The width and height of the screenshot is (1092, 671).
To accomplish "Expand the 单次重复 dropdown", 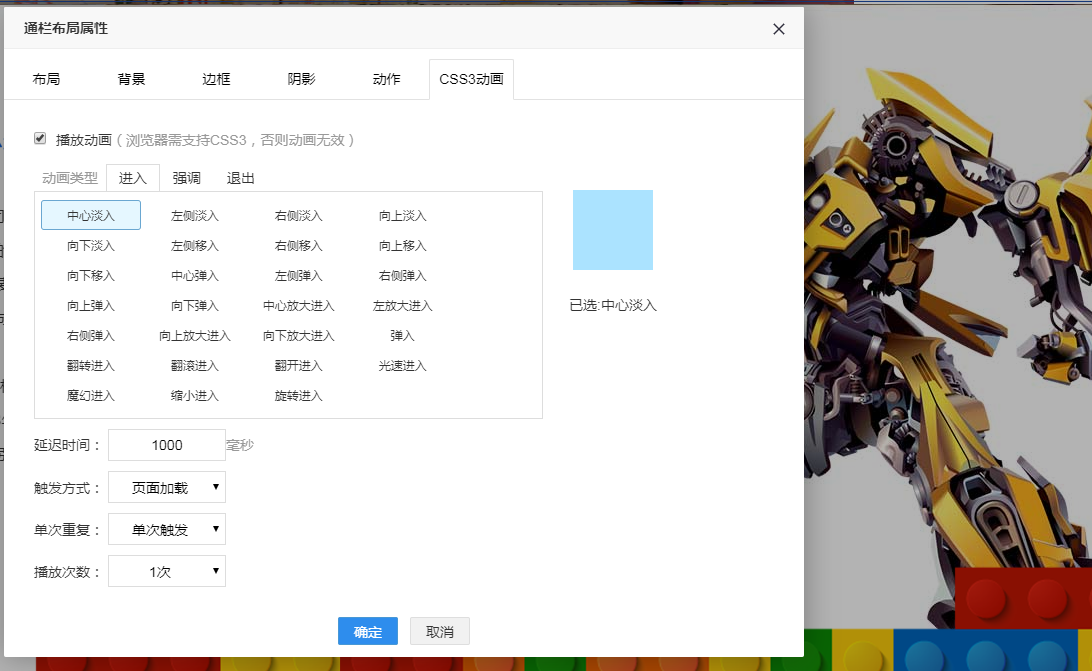I will tap(167, 530).
